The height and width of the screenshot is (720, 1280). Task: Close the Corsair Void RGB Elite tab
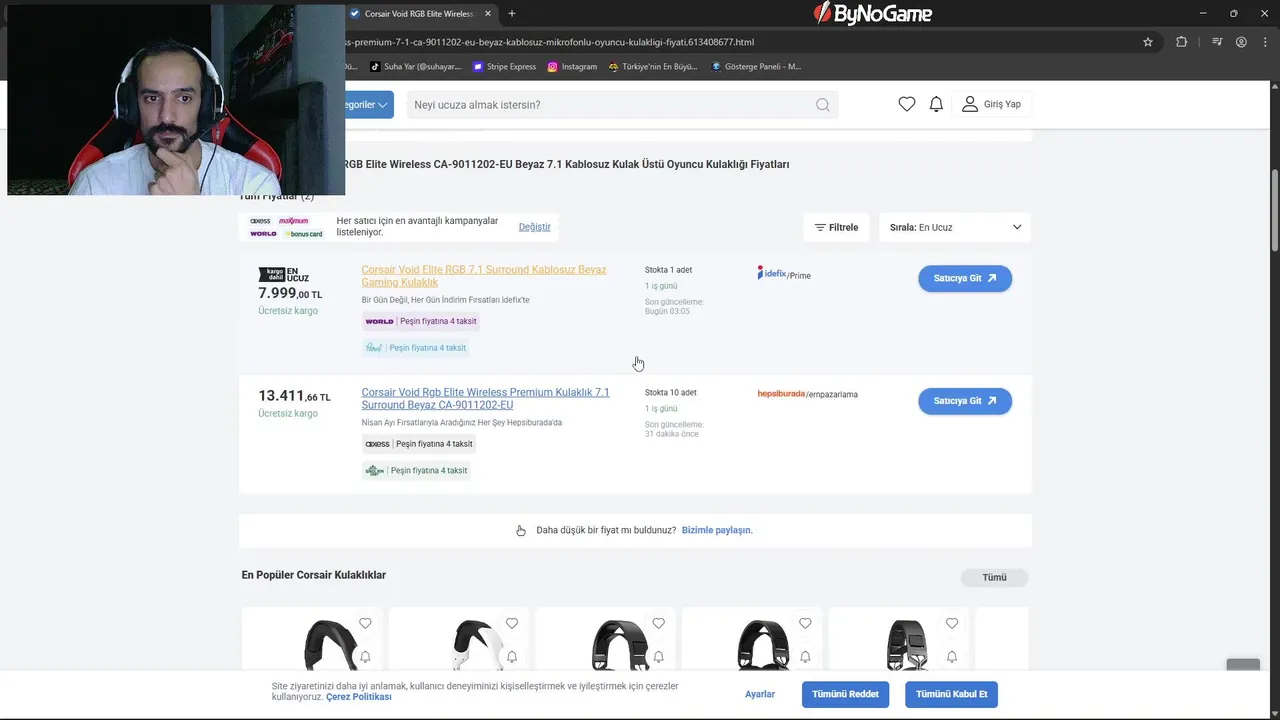point(490,13)
